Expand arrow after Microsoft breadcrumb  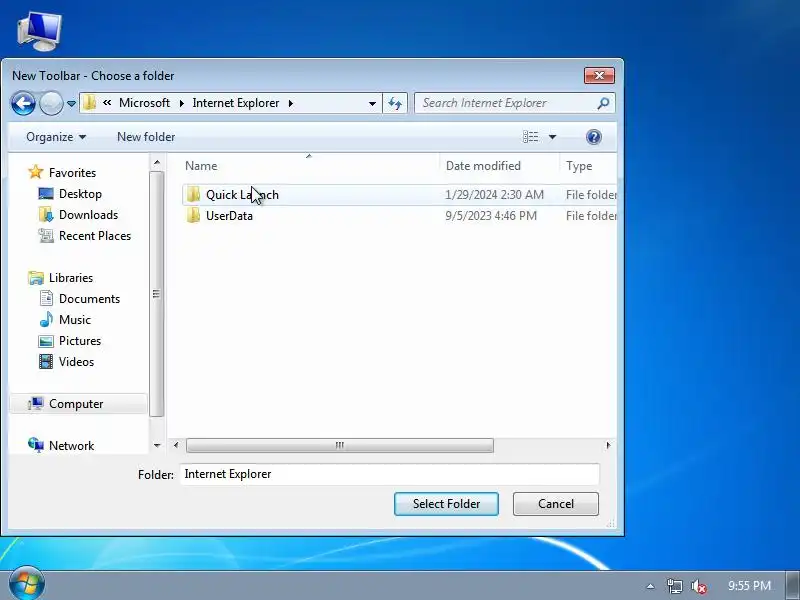tap(182, 103)
